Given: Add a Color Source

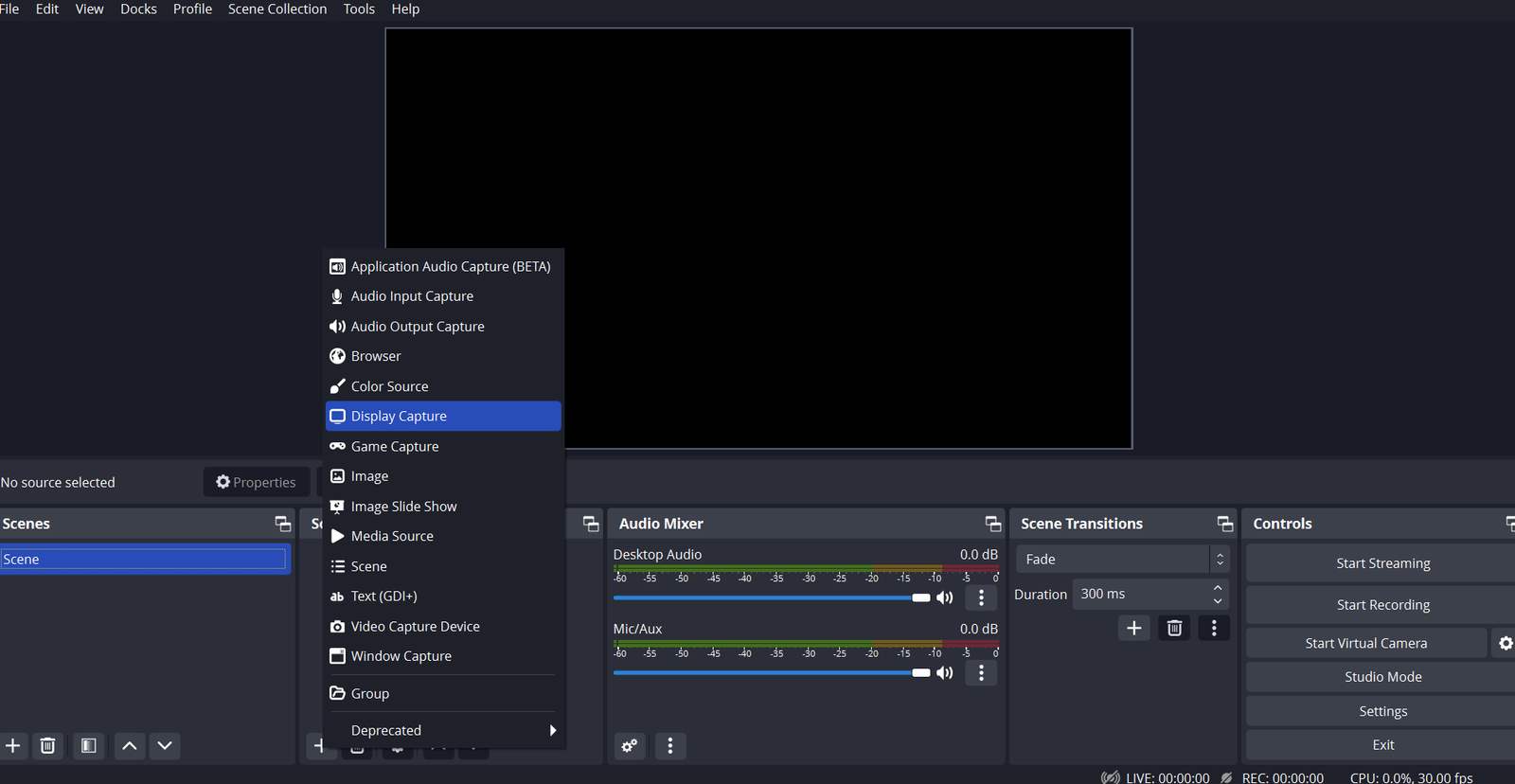Looking at the screenshot, I should pos(443,386).
